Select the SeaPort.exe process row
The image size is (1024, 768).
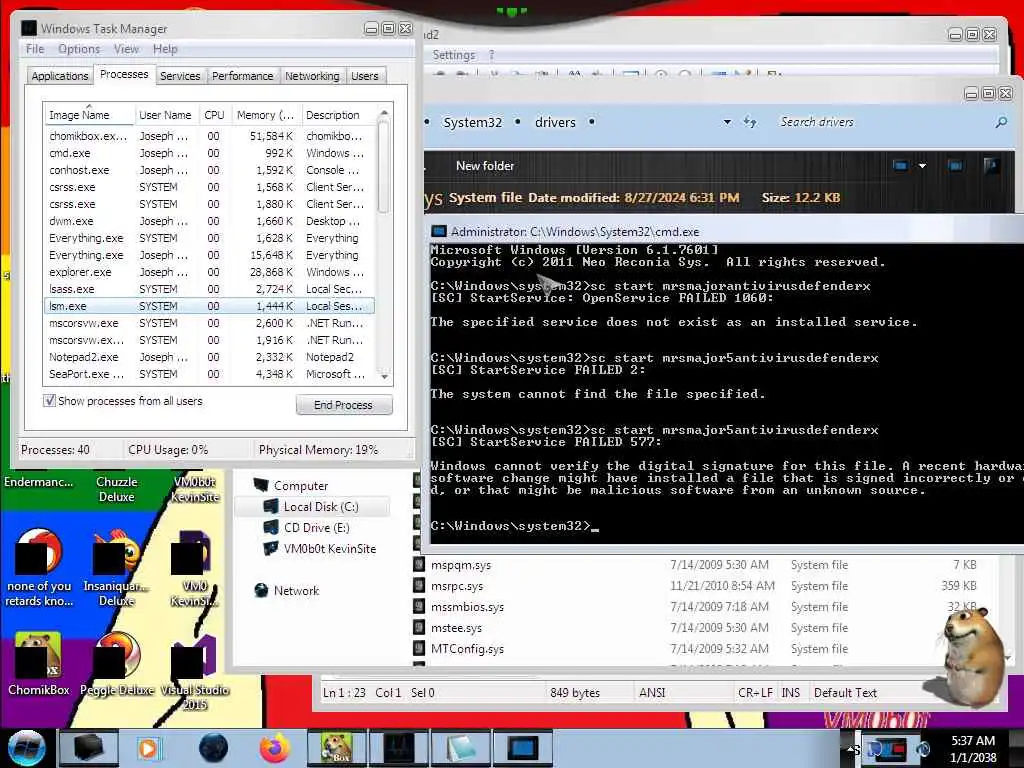tap(209, 374)
